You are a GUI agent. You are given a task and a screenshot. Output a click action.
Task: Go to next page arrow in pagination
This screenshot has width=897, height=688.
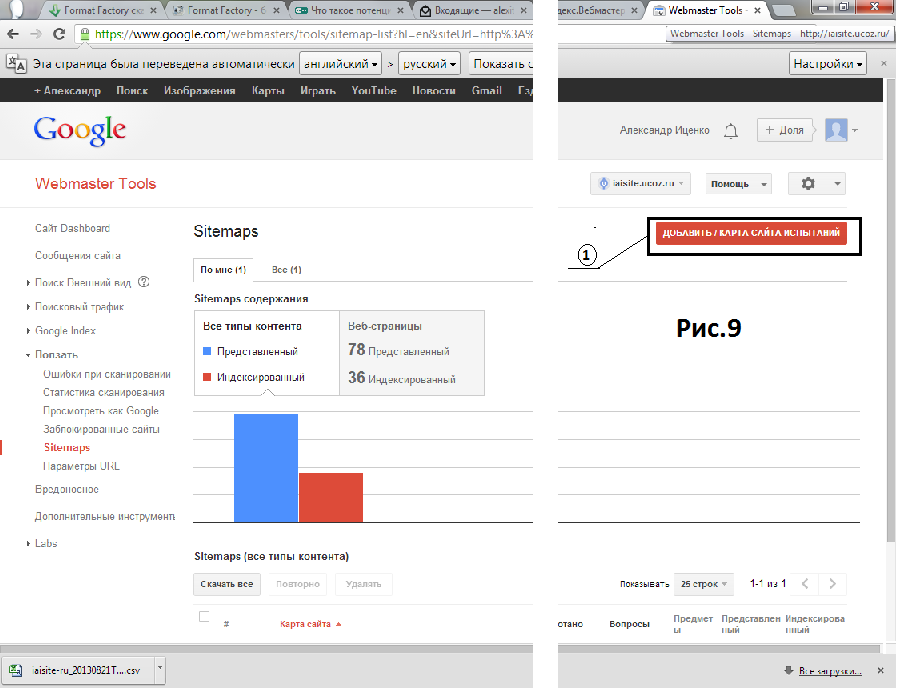pos(832,584)
